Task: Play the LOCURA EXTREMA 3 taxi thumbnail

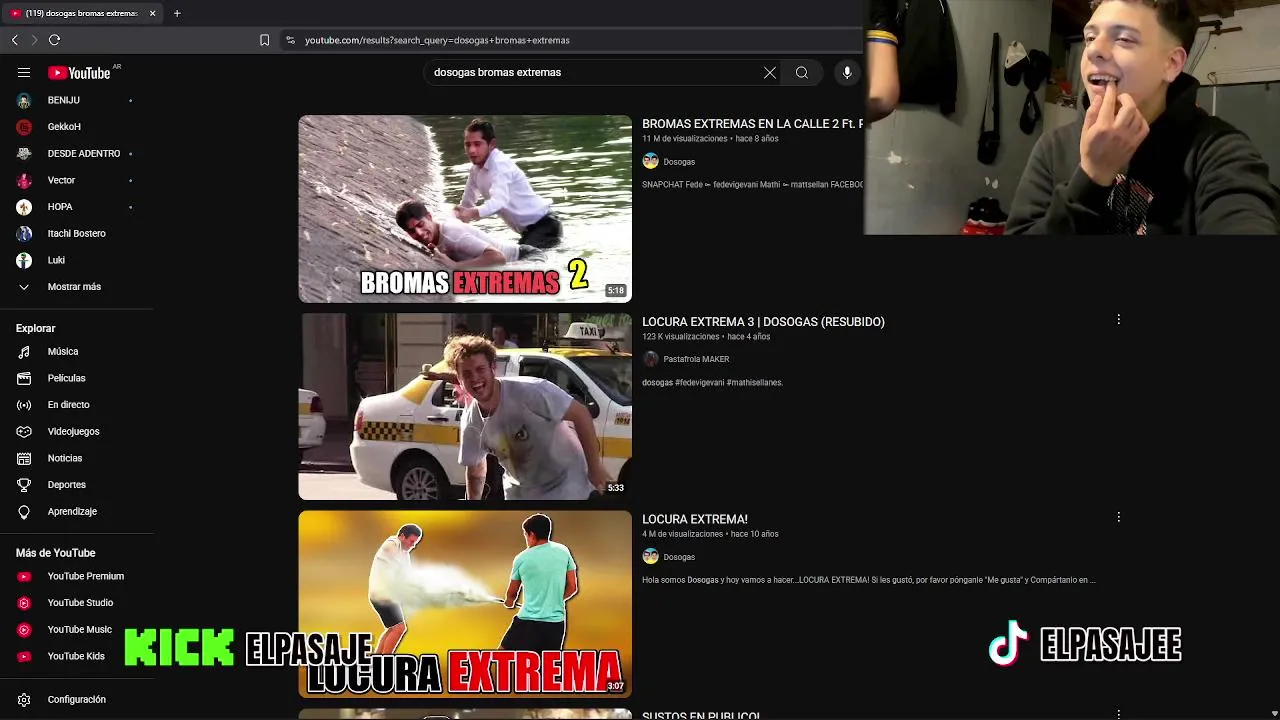Action: point(465,406)
